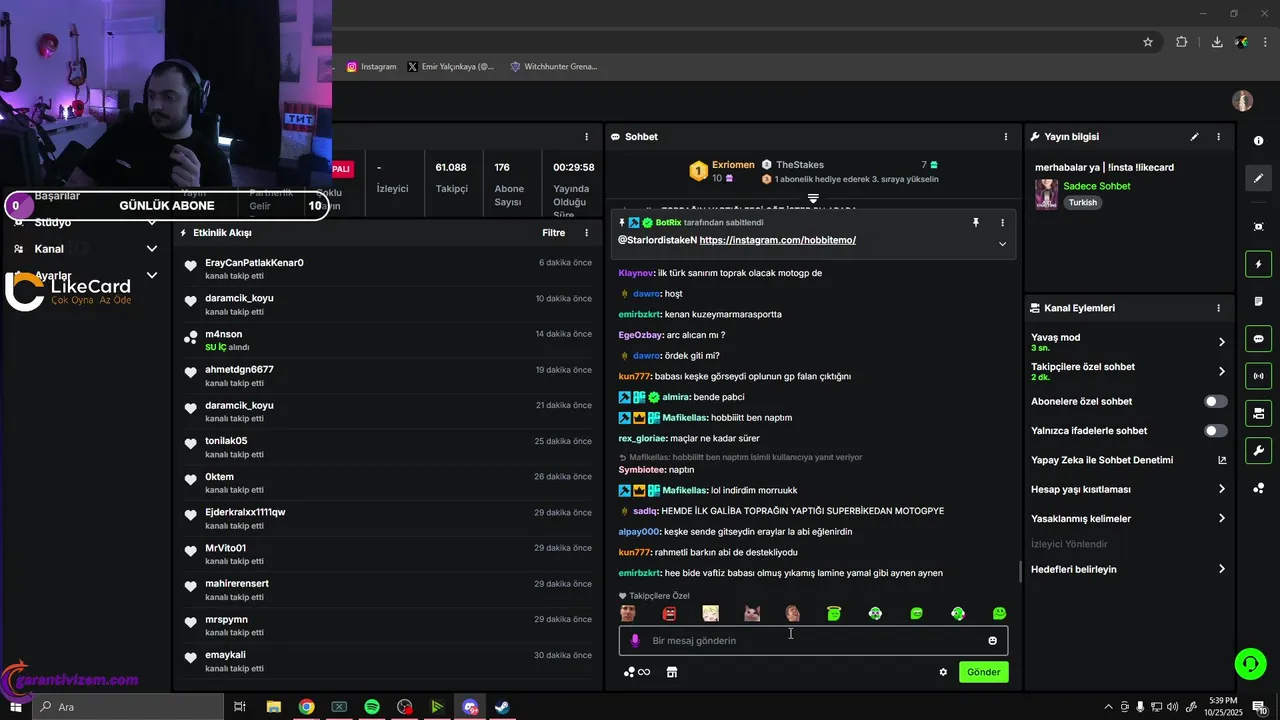Select the first face emote in the emote row
The image size is (1280, 720).
(x=628, y=613)
